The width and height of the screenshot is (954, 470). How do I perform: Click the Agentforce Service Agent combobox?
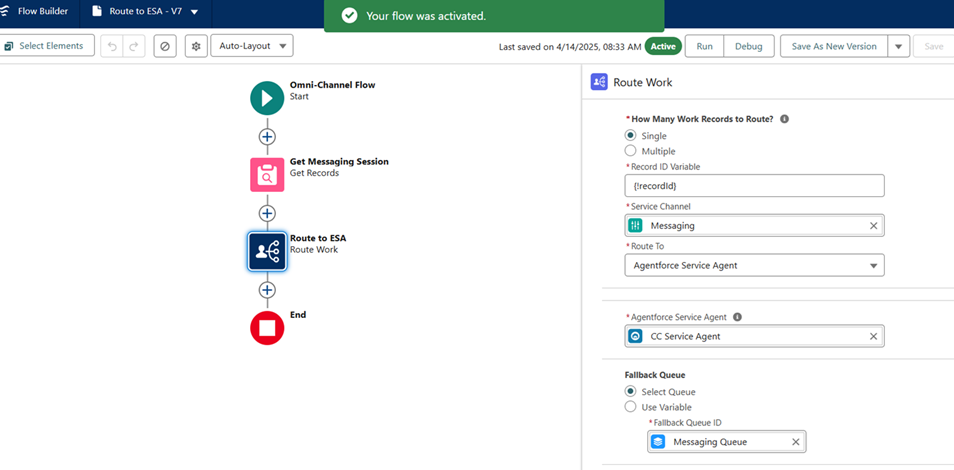[x=754, y=336]
